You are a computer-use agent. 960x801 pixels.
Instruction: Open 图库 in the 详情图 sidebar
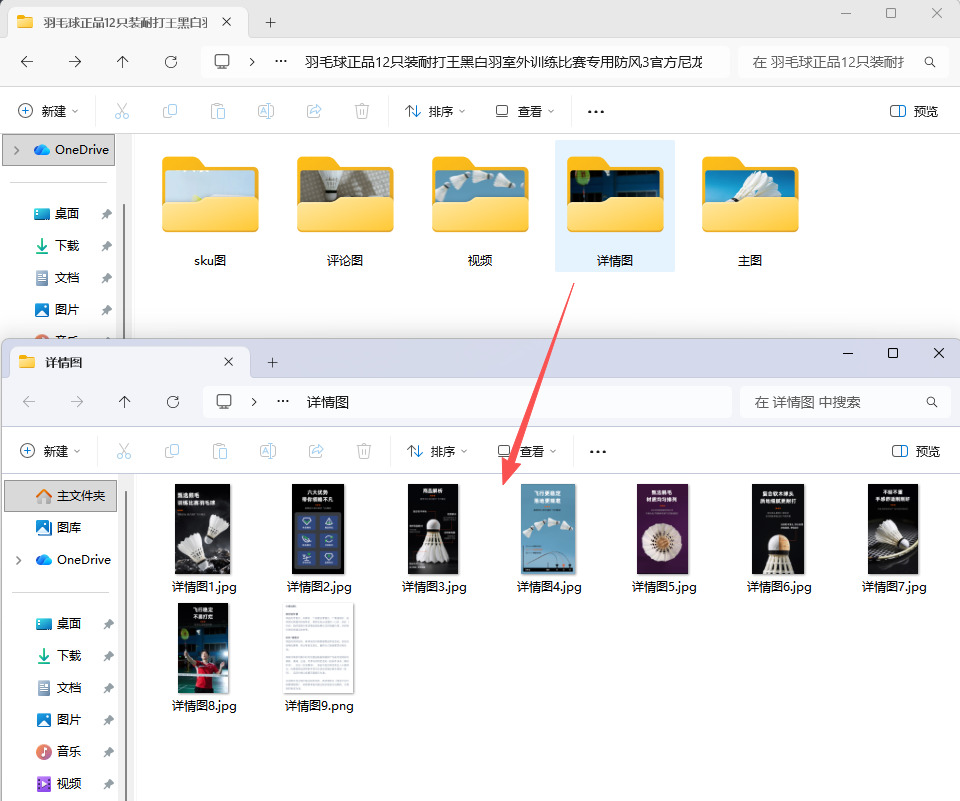pyautogui.click(x=59, y=527)
